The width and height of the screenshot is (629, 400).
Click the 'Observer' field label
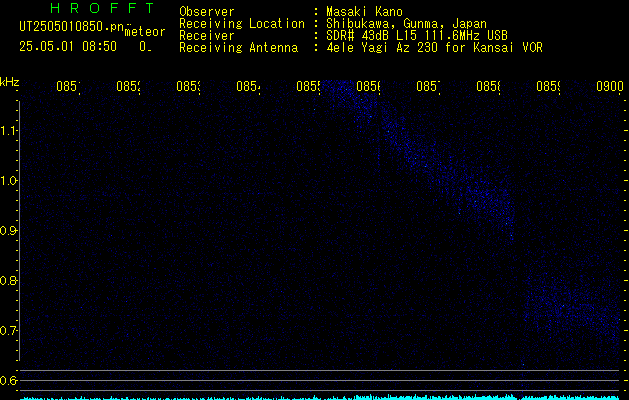pyautogui.click(x=207, y=12)
